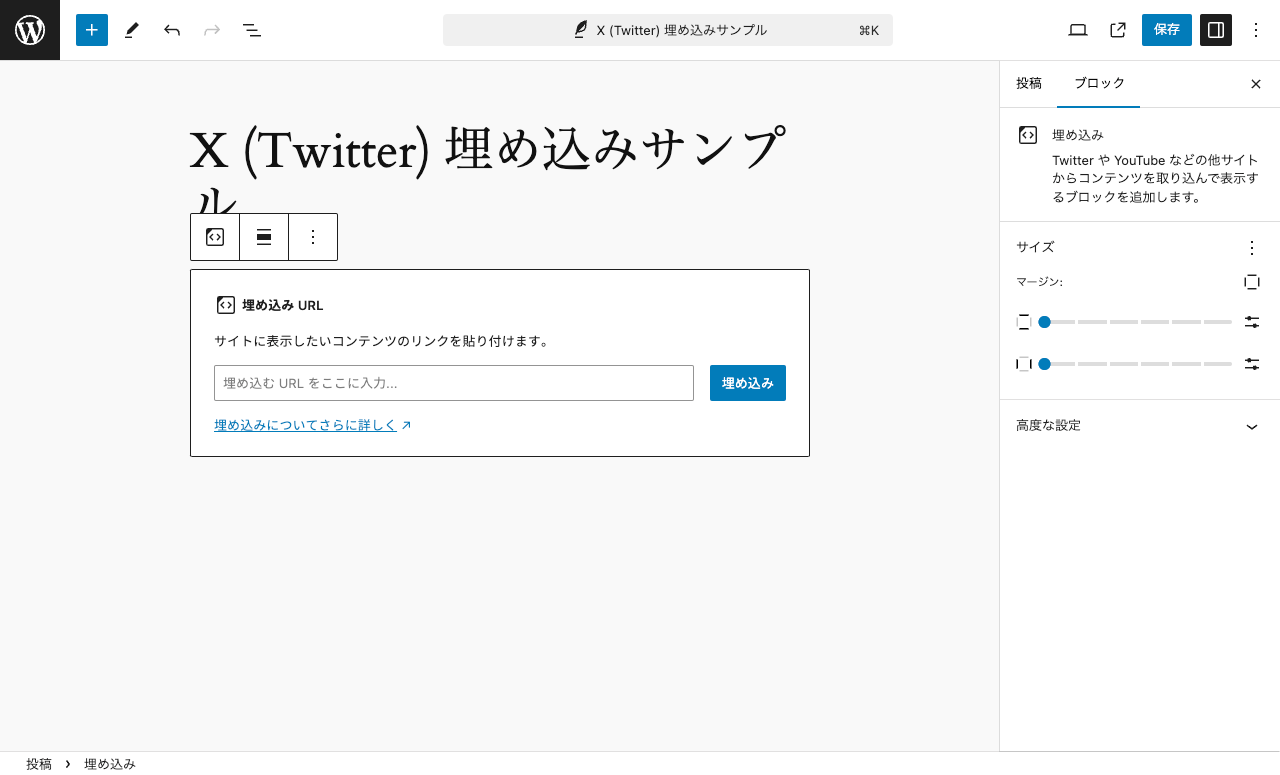Close the settings sidebar
The width and height of the screenshot is (1280, 775).
1256,84
